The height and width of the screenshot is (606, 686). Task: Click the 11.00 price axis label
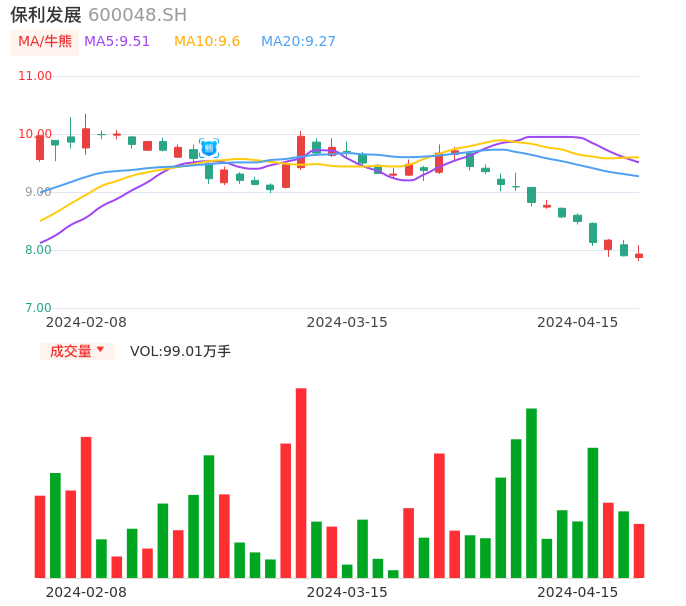[x=35, y=76]
